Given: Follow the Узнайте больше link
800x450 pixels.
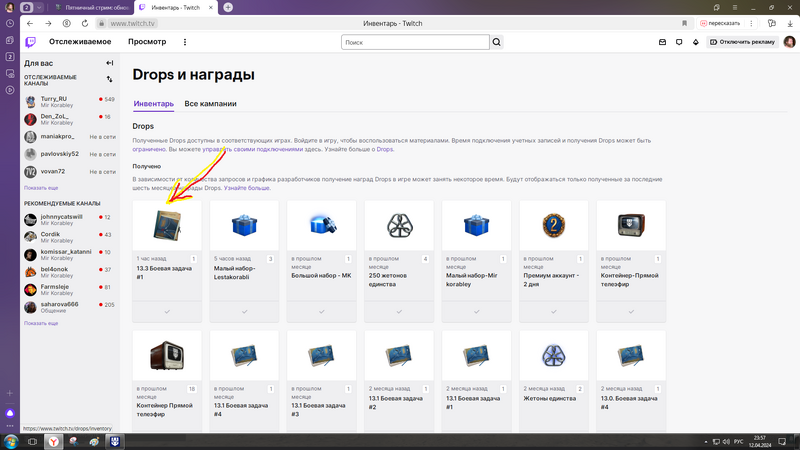Looking at the screenshot, I should coord(246,188).
